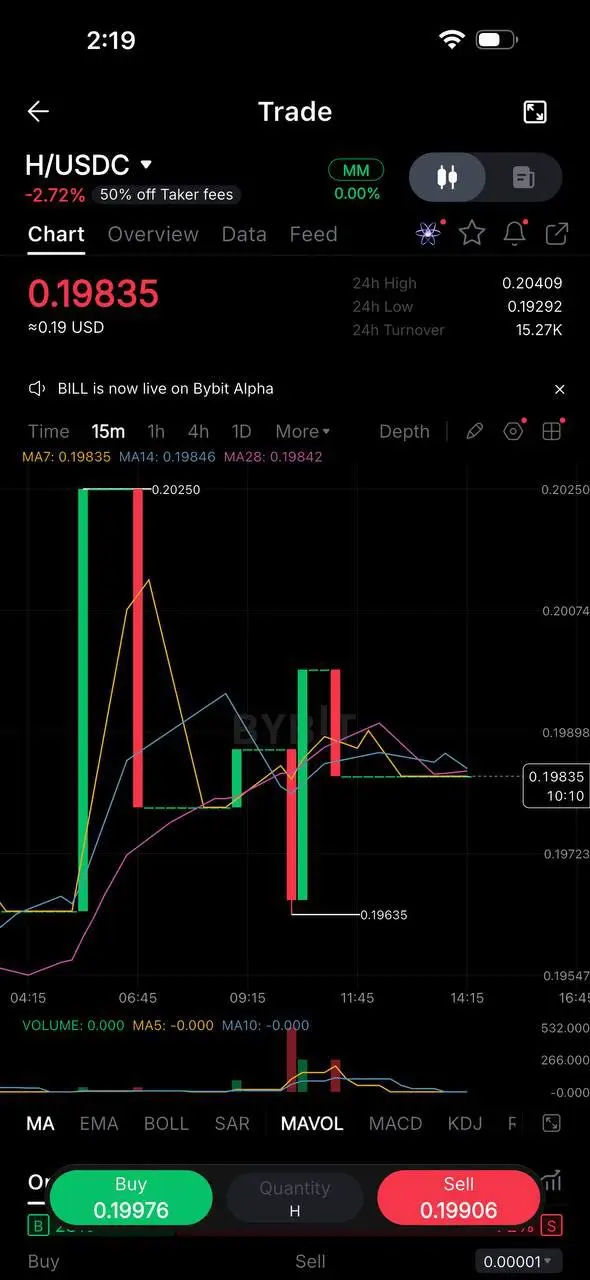Tap the announcement speaker icon
This screenshot has height=1280, width=590.
coord(37,388)
